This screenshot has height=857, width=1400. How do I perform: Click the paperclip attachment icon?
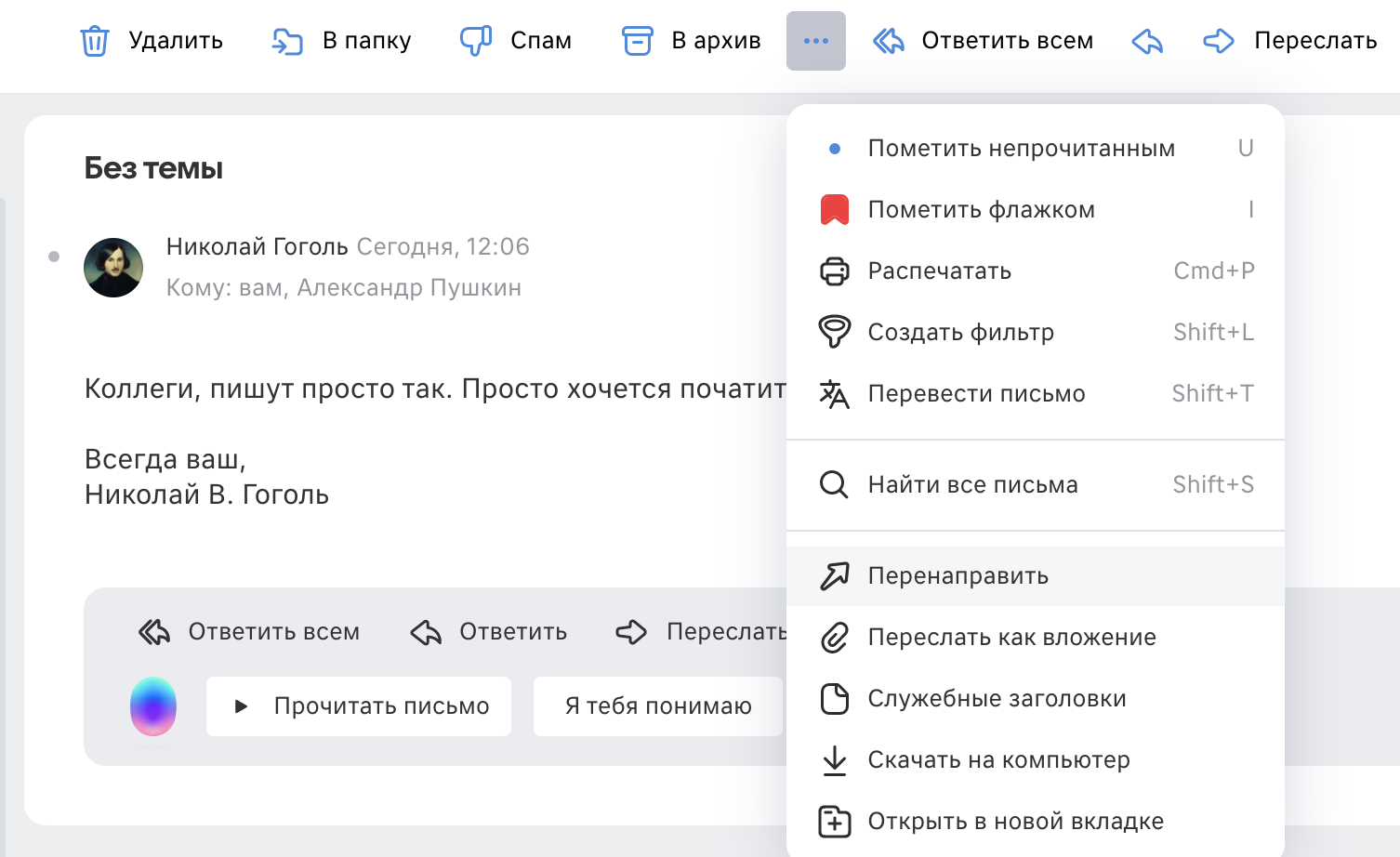[x=835, y=638]
